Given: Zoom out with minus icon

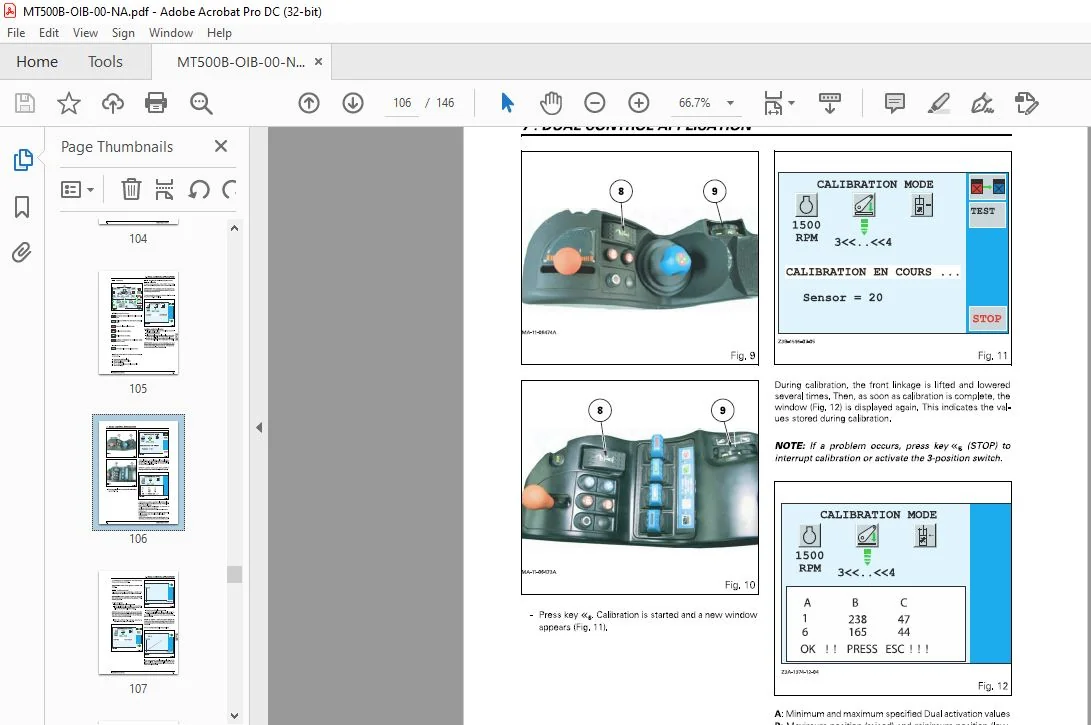Looking at the screenshot, I should click(594, 103).
